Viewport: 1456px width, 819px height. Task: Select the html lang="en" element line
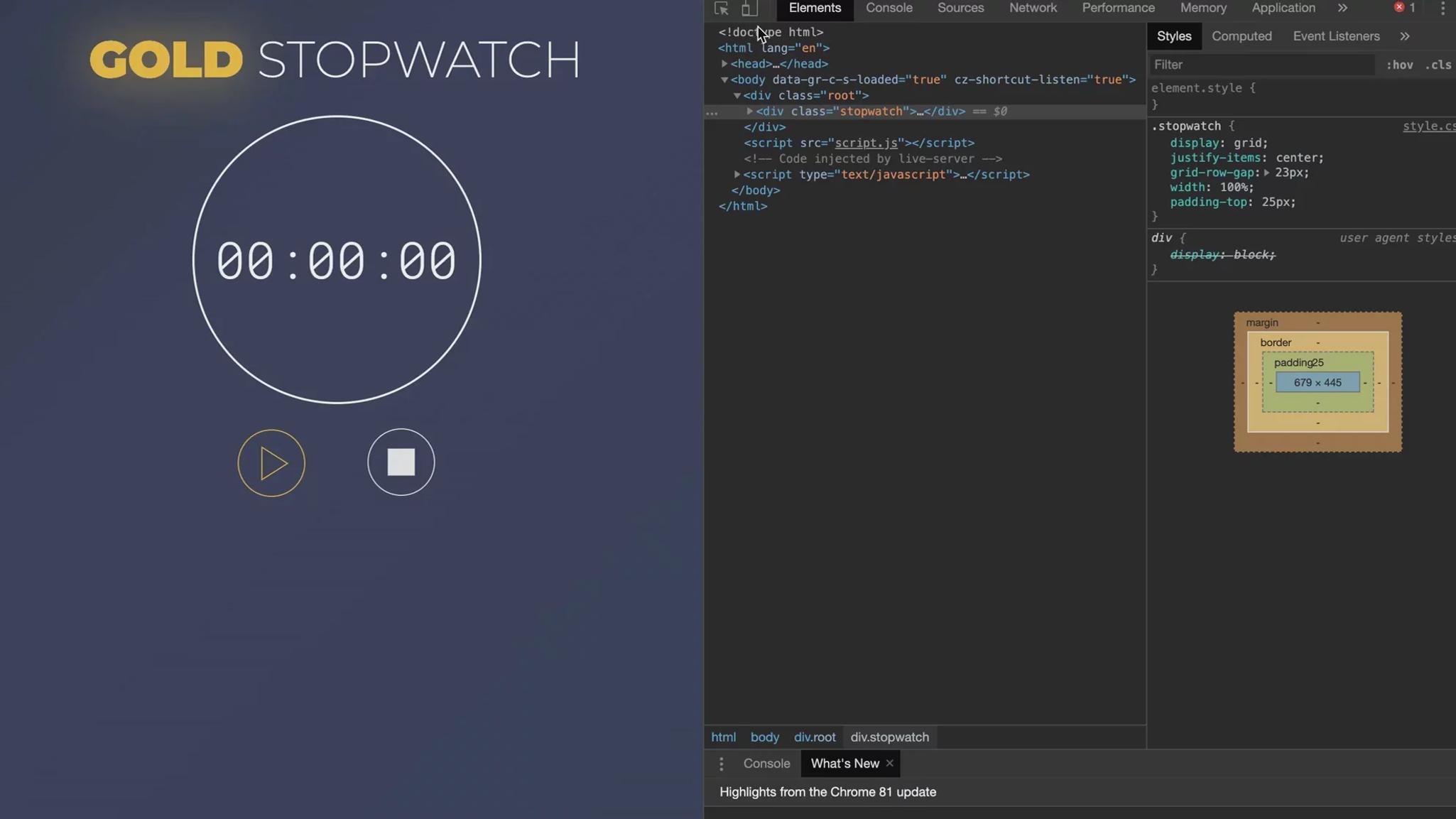pyautogui.click(x=773, y=48)
